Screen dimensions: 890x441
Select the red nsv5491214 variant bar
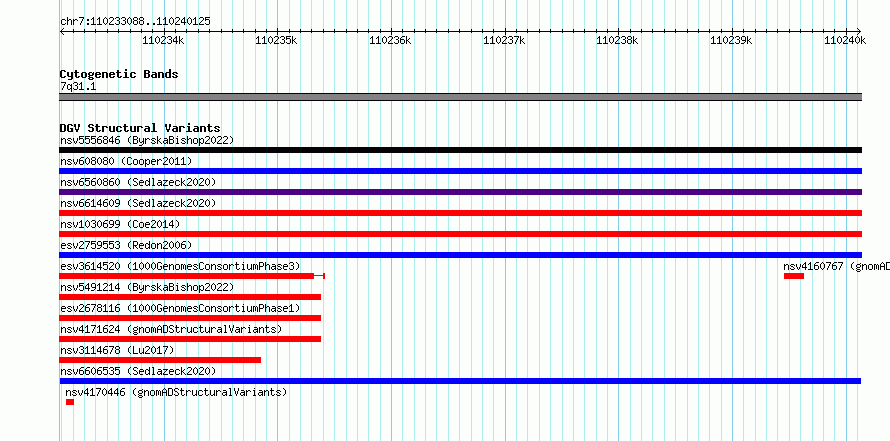click(x=190, y=297)
